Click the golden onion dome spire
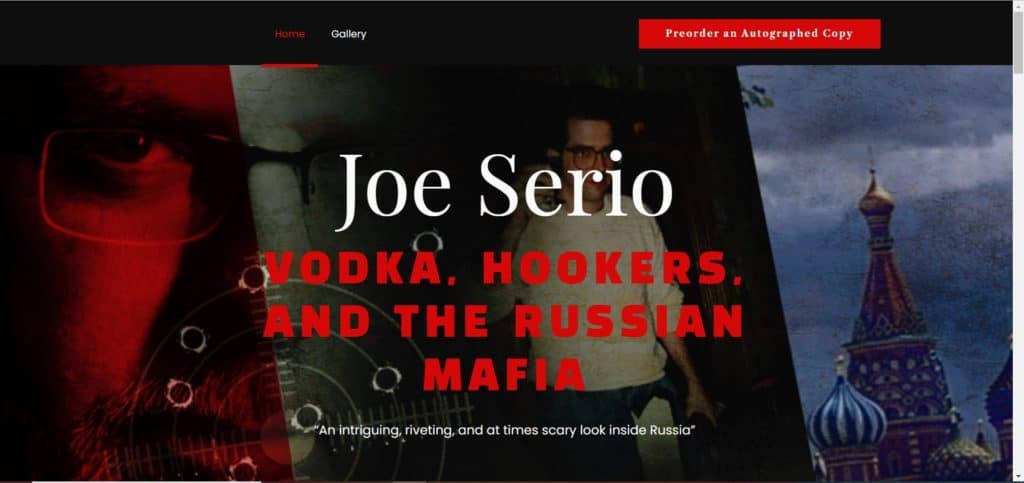The image size is (1024, 483). click(x=875, y=198)
